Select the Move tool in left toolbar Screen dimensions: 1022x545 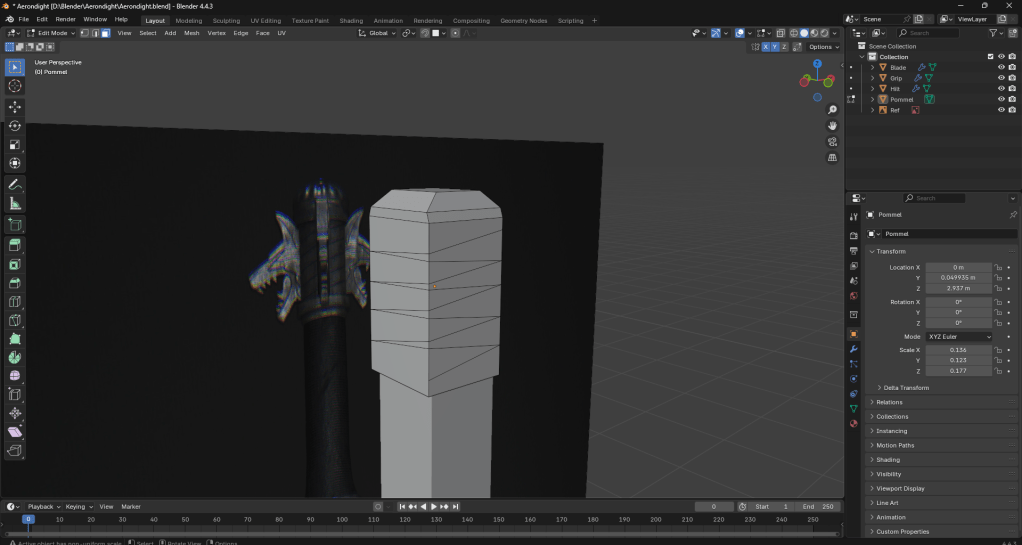(15, 107)
